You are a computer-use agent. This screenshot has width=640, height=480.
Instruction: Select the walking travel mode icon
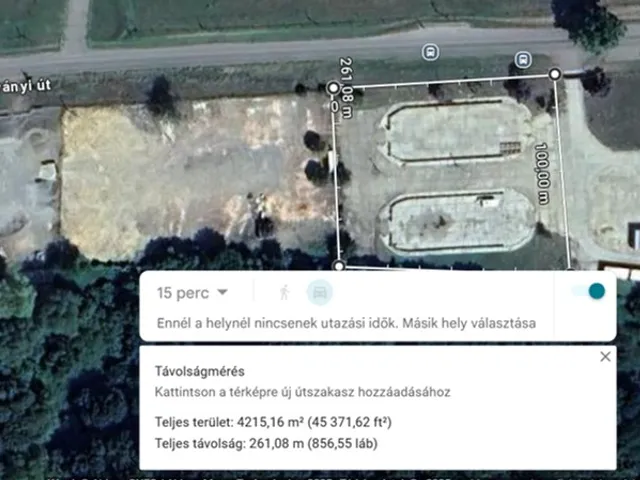click(x=284, y=292)
